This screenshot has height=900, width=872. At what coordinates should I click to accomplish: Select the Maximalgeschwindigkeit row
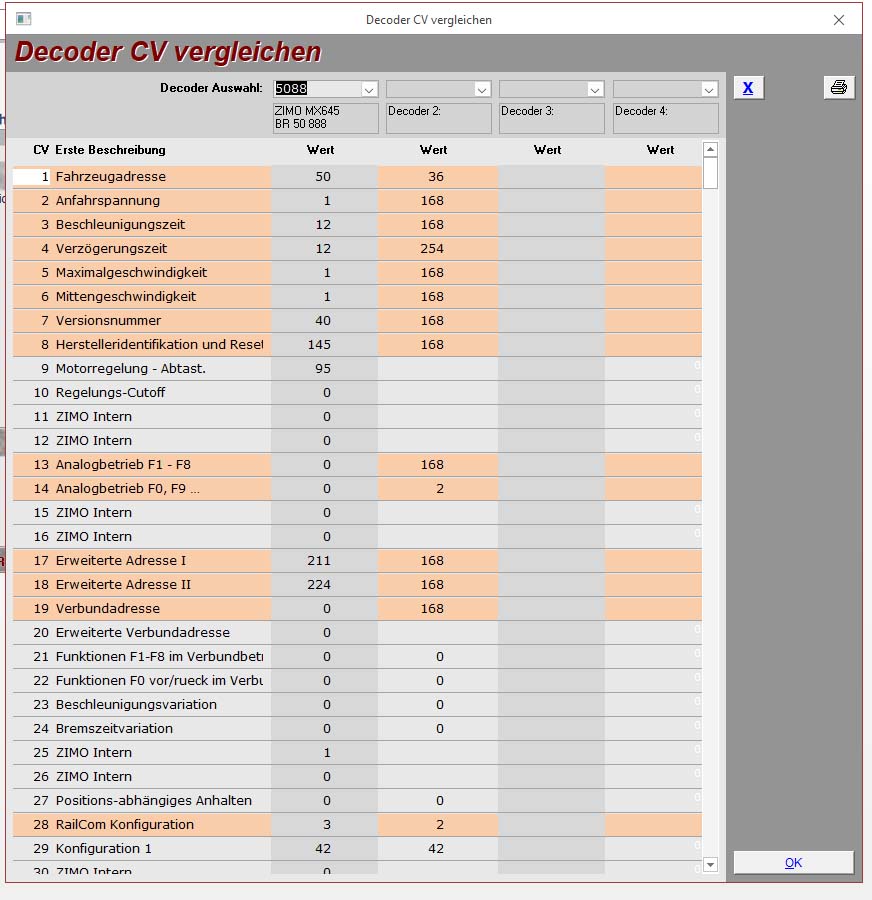(x=357, y=273)
